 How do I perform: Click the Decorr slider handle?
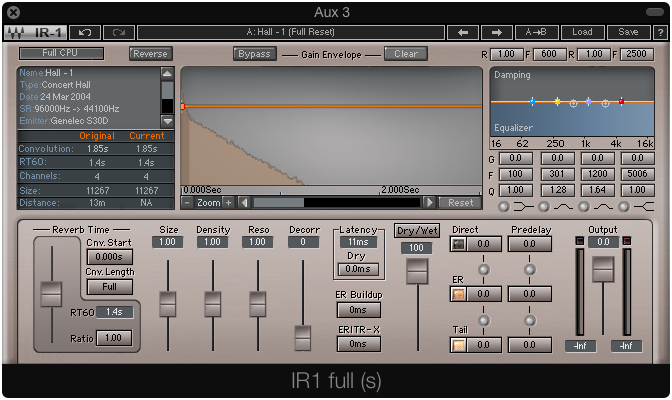[x=303, y=338]
